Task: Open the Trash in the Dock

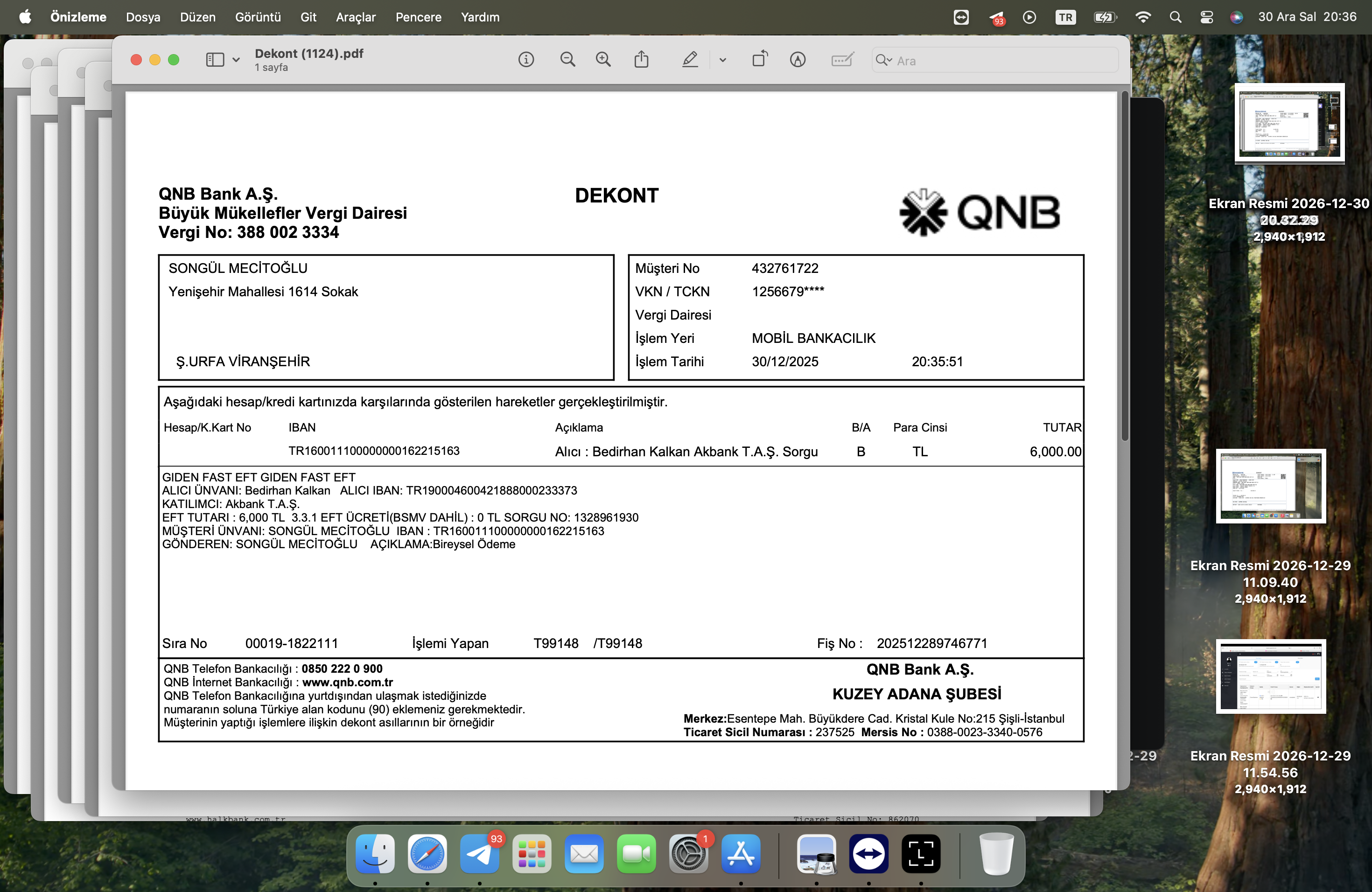Action: 996,853
